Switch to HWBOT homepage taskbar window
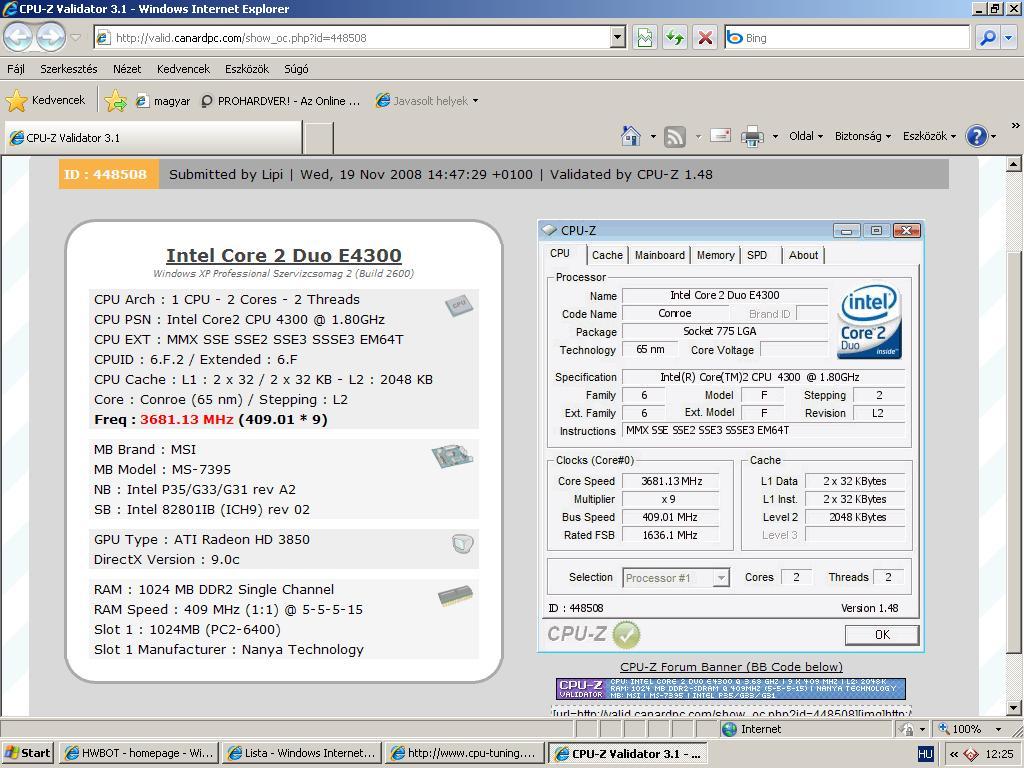The width and height of the screenshot is (1024, 768). click(x=138, y=753)
